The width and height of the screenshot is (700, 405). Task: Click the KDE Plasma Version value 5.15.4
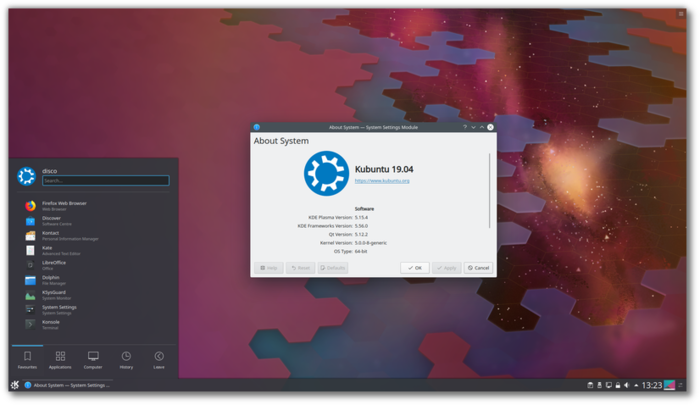pos(361,217)
